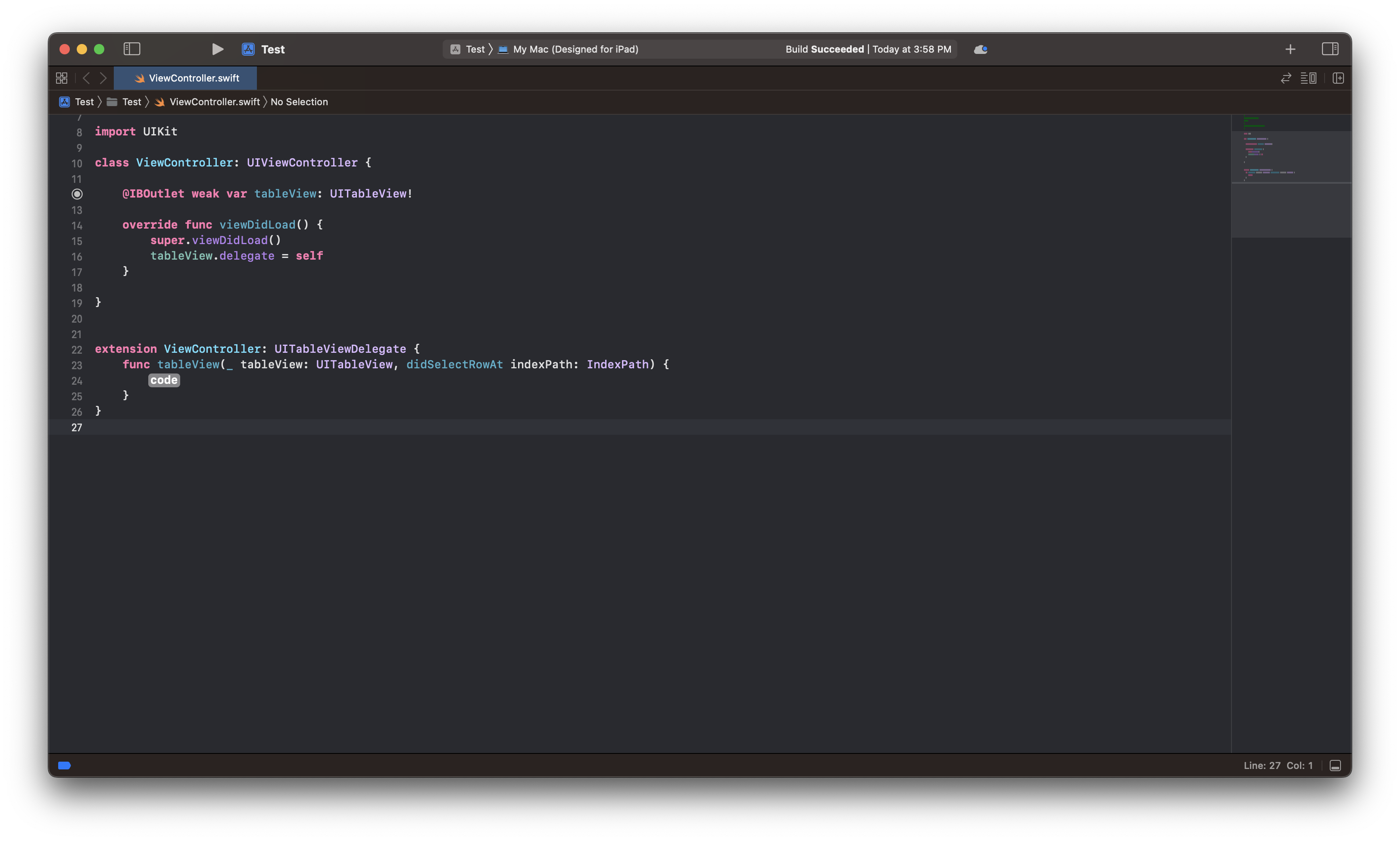
Task: Open related items grid menu
Action: (x=62, y=78)
